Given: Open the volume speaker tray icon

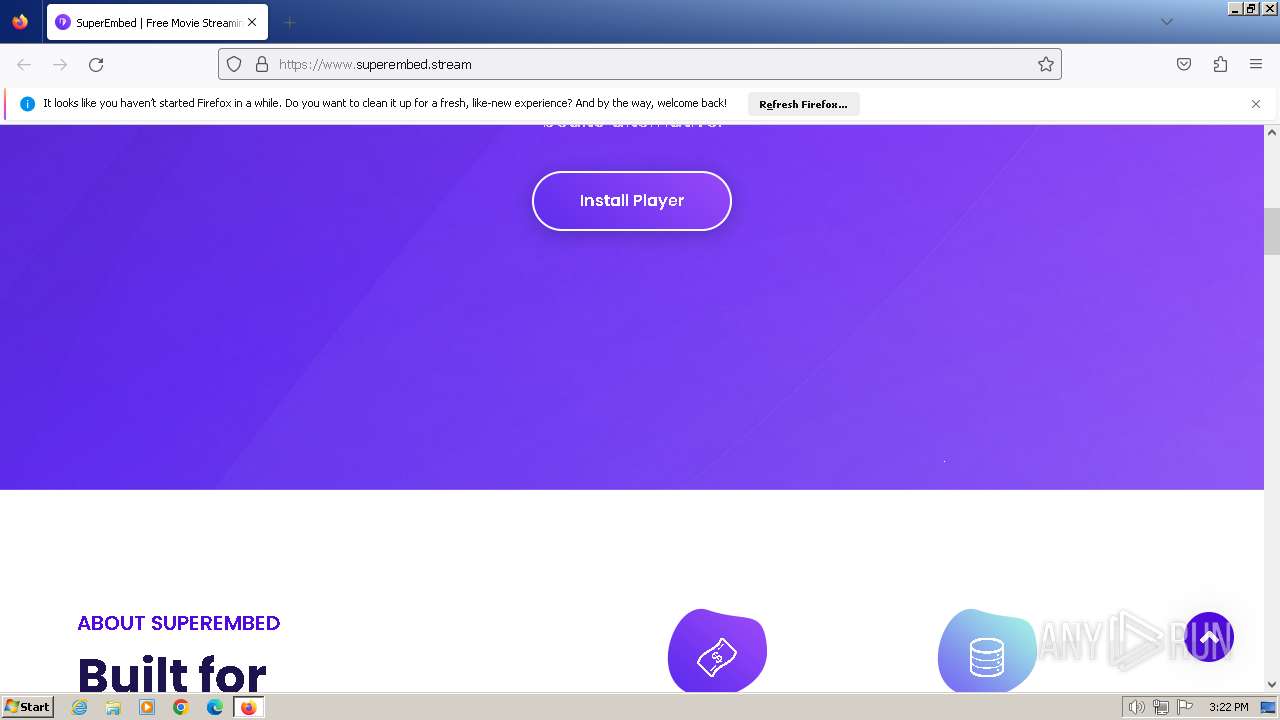Looking at the screenshot, I should tap(1136, 707).
